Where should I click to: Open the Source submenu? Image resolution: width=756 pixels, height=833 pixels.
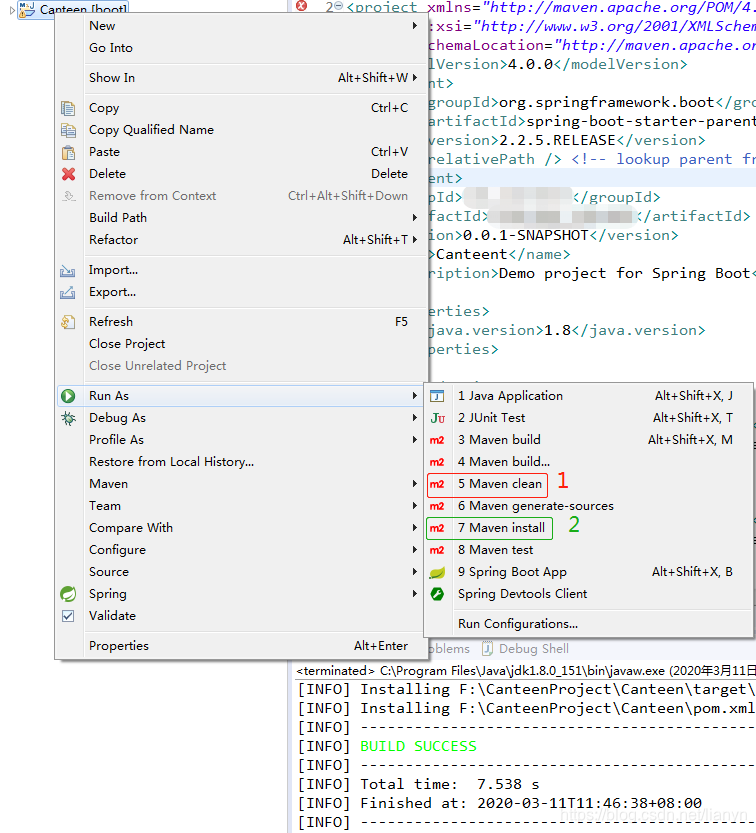pyautogui.click(x=242, y=572)
